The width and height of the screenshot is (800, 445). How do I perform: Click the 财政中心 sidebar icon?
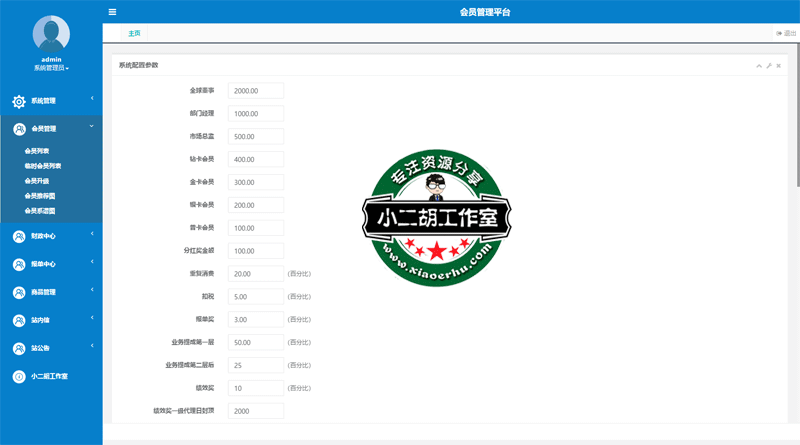[x=19, y=237]
